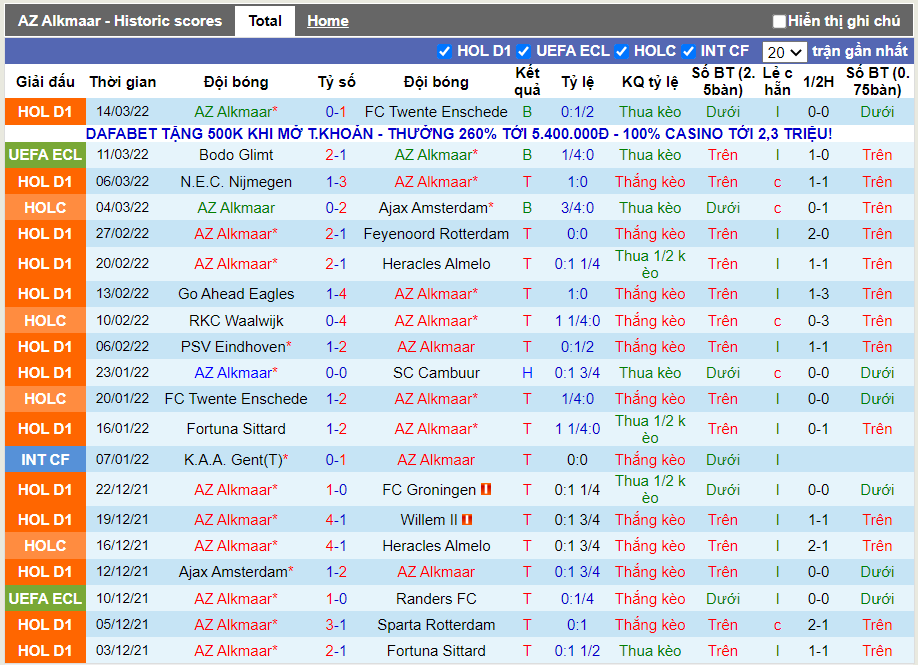Click the Tỷ lệ column header

577,82
